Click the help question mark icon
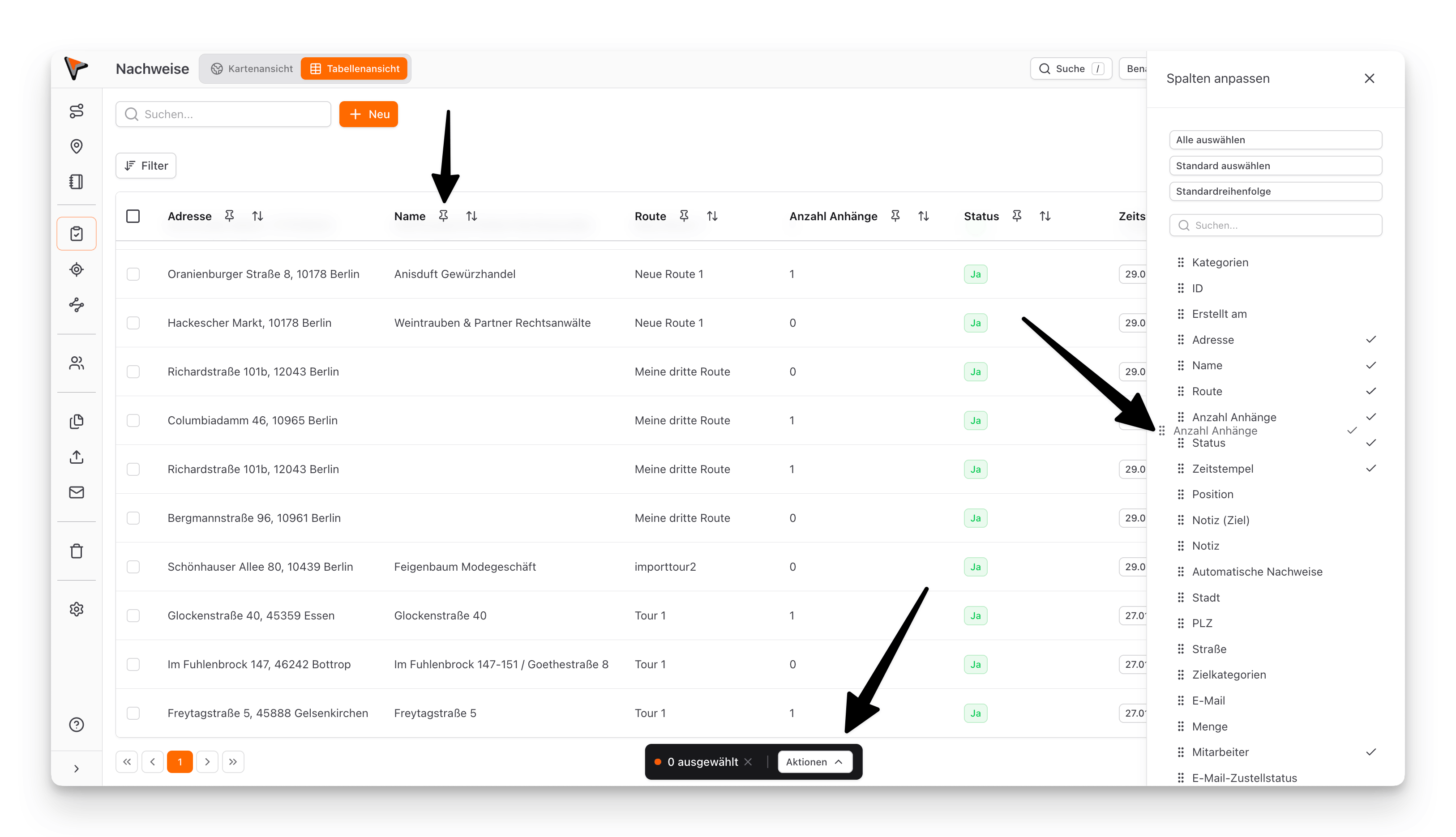The height and width of the screenshot is (837, 1456). point(77,724)
